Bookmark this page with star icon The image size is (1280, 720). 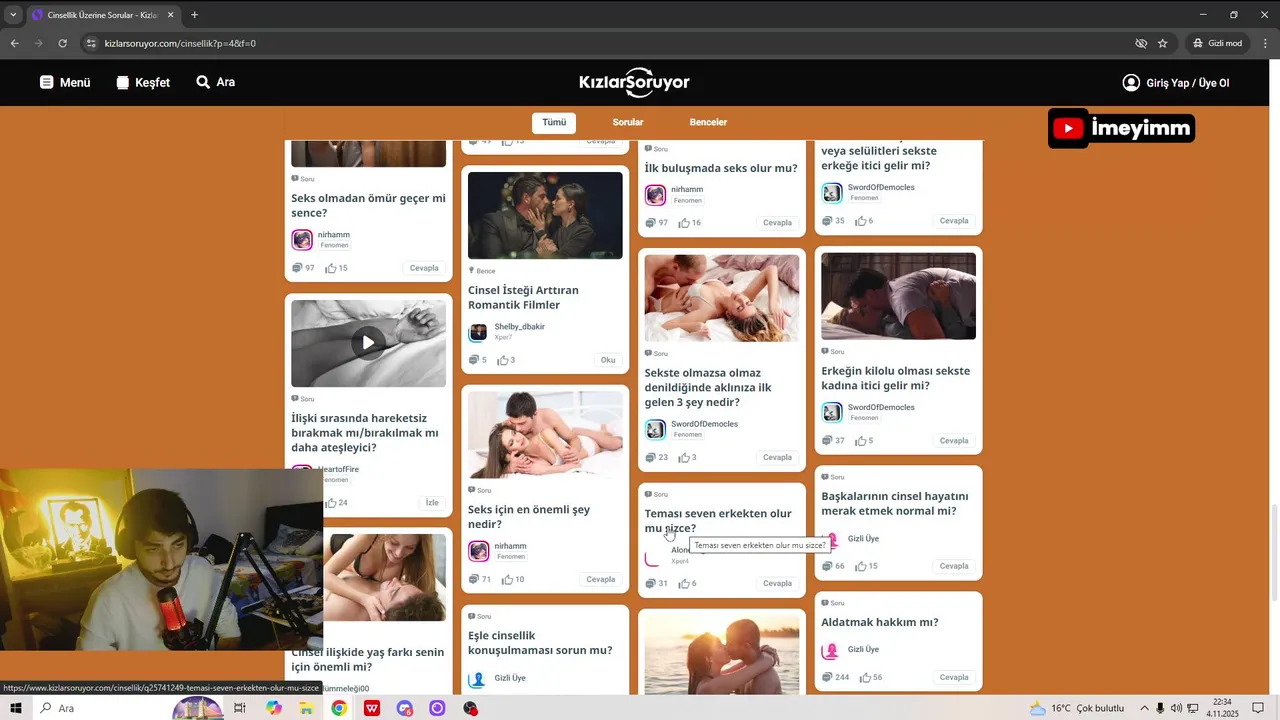click(1162, 43)
